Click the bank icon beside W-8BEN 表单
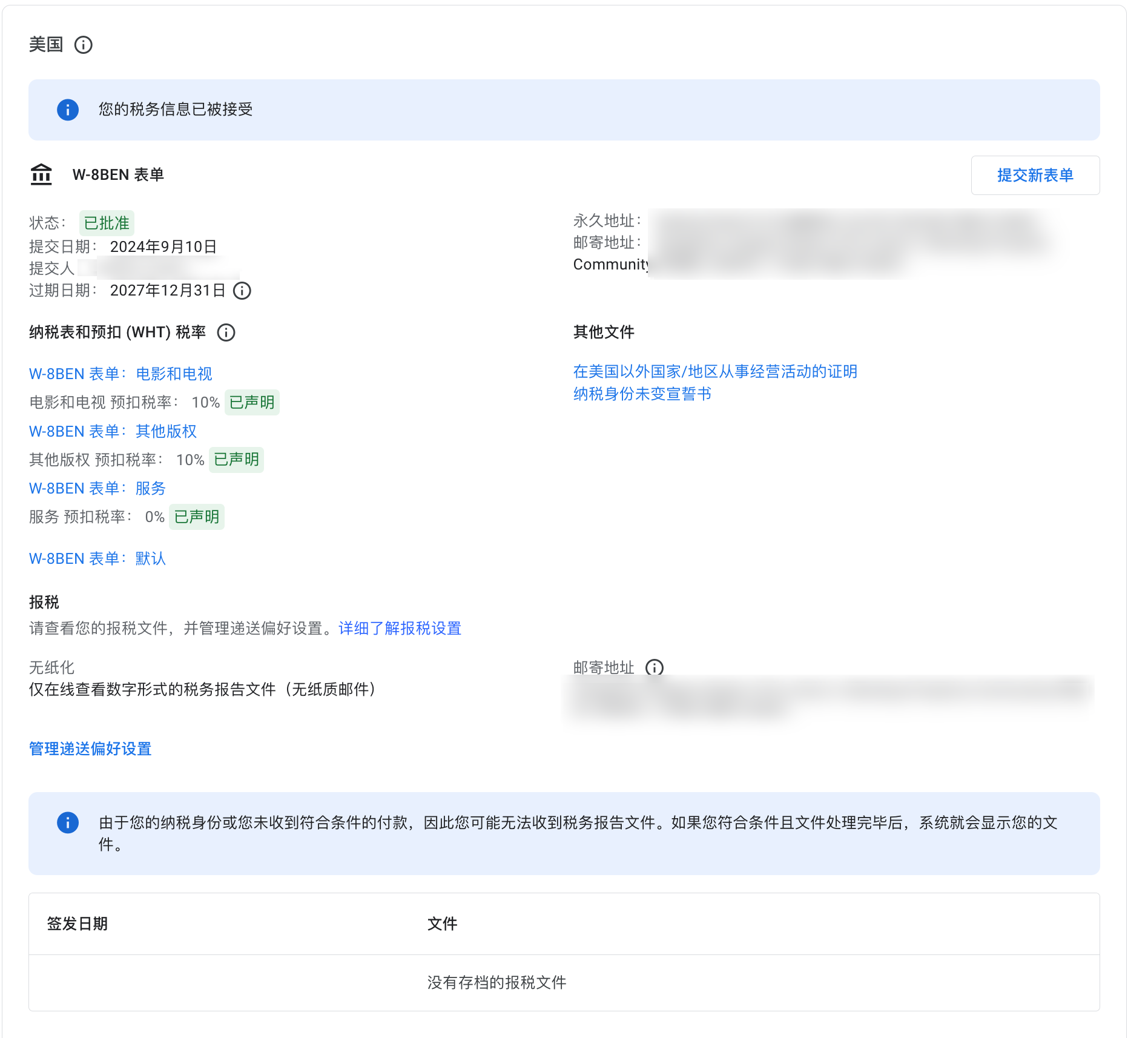The image size is (1148, 1038). 41,174
